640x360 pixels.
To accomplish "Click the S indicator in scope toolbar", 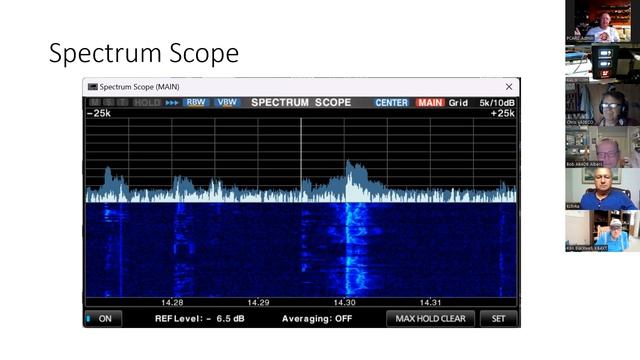I will point(109,102).
